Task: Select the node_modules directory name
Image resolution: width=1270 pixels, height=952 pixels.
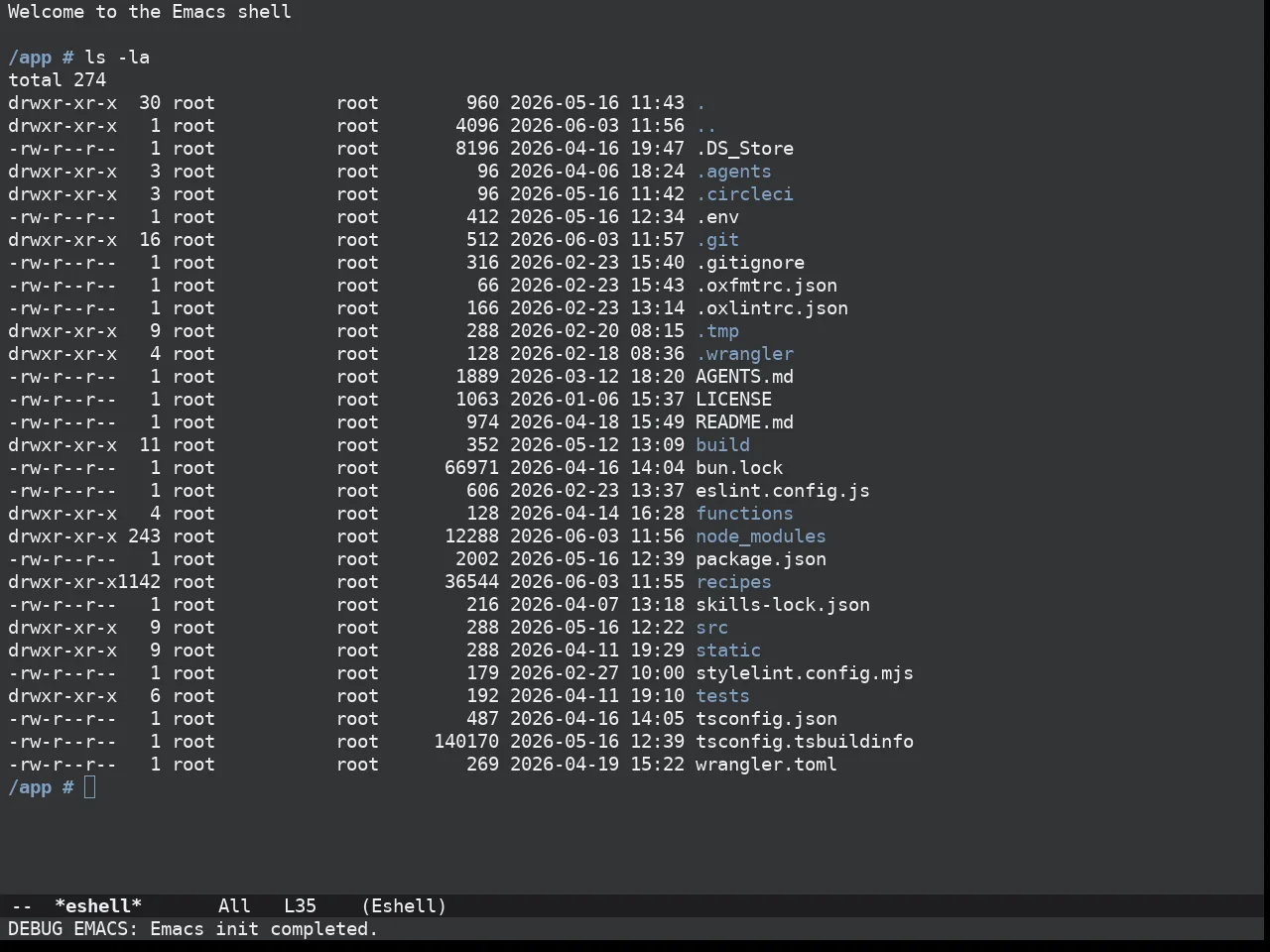Action: [761, 536]
